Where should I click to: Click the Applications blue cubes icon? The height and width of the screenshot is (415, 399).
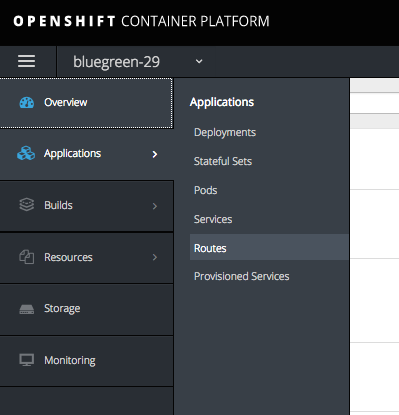[x=26, y=153]
